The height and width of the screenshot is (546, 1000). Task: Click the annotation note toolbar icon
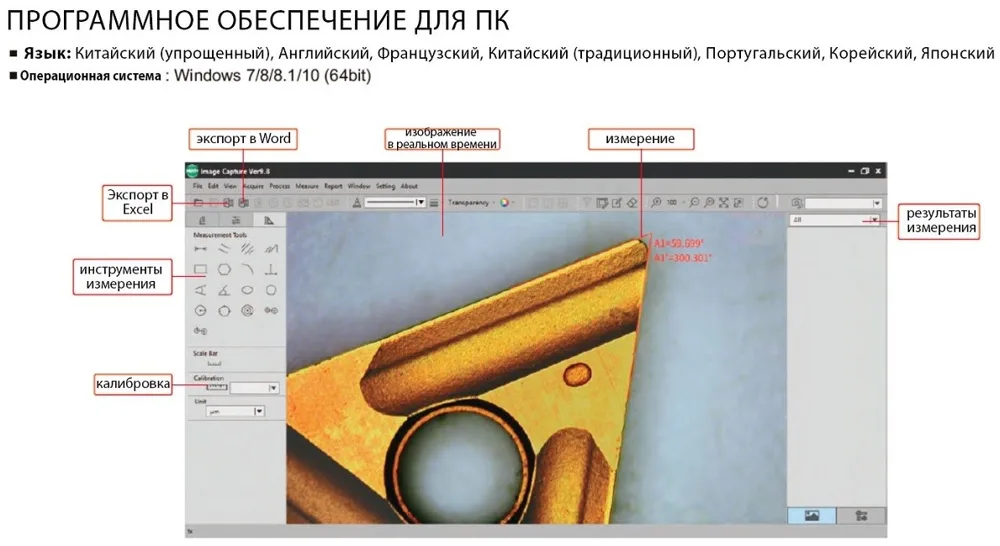(x=602, y=203)
